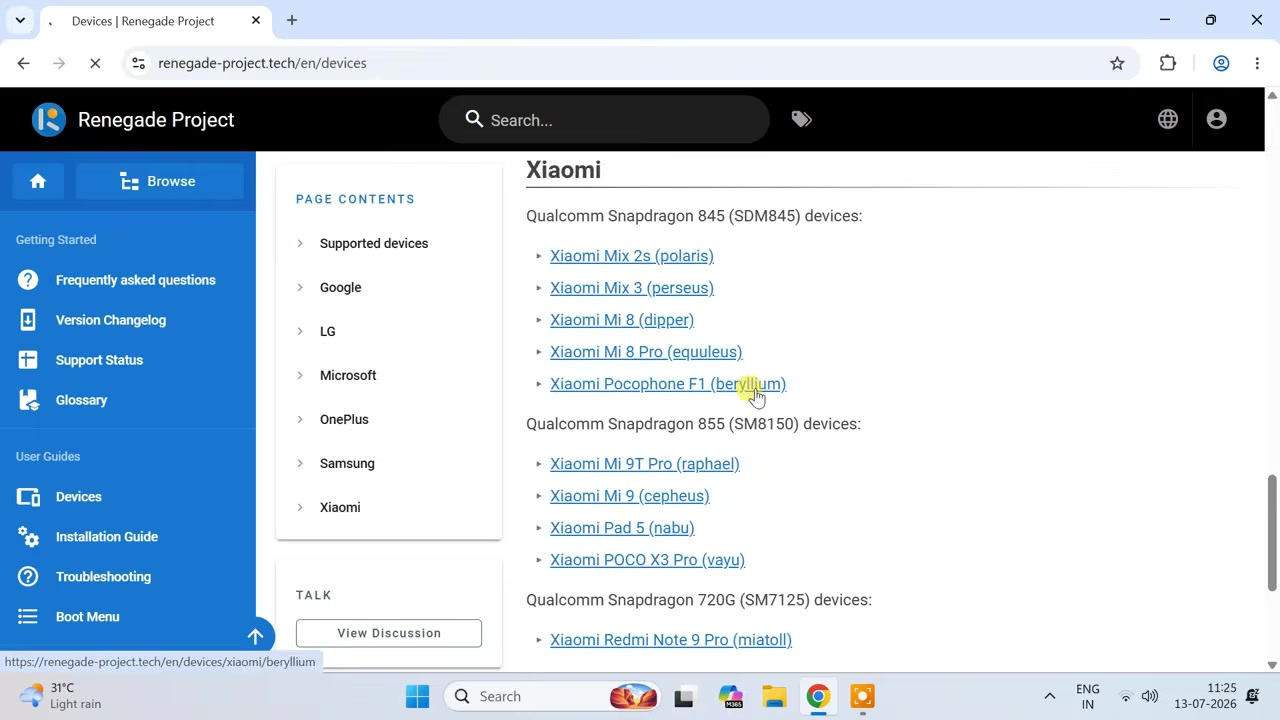Expand the Xiaomi contents entry
Viewport: 1280px width, 720px height.
300,507
